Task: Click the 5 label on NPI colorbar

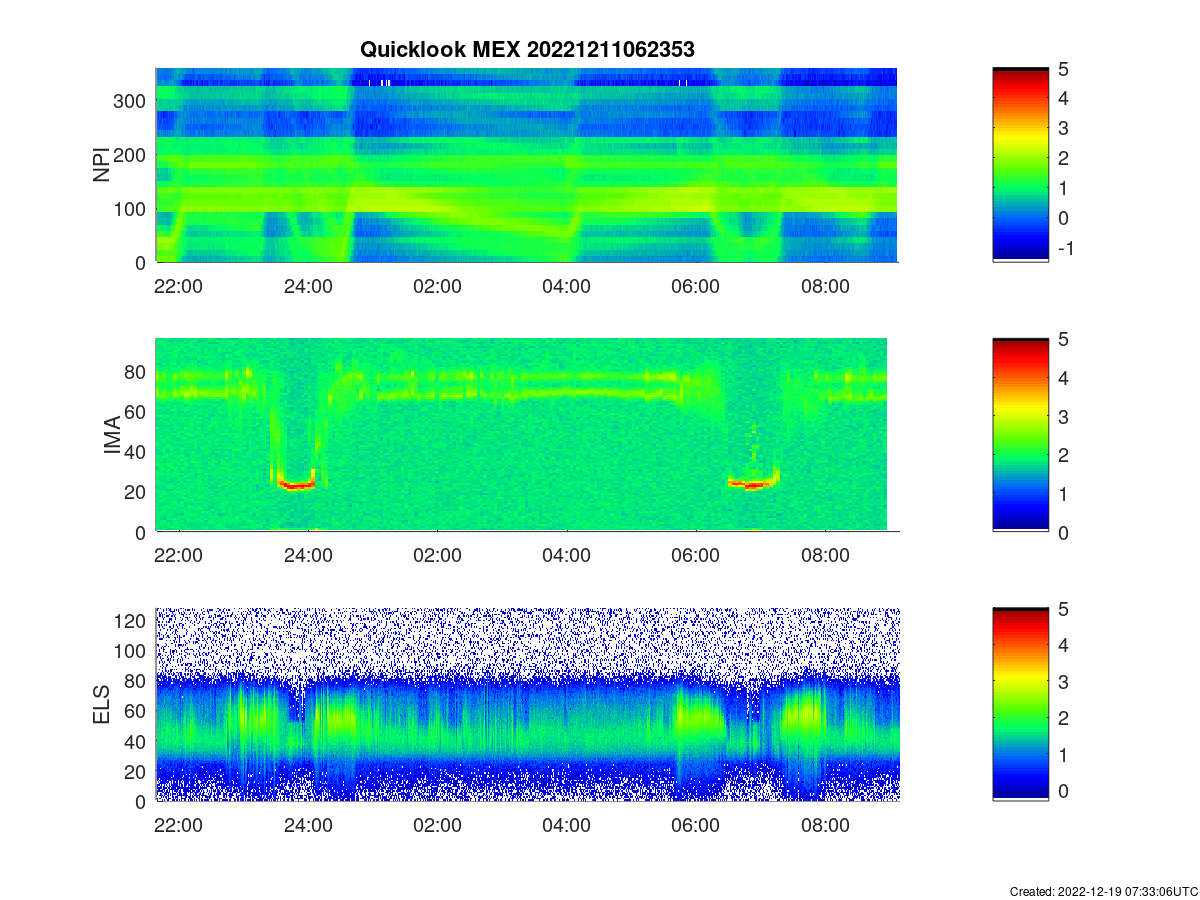Action: click(1064, 69)
